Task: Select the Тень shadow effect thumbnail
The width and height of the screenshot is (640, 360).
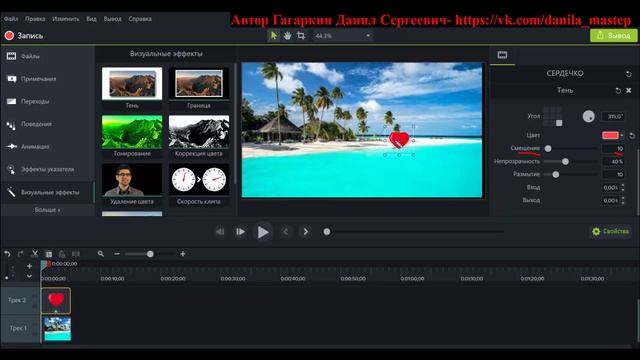Action: (x=132, y=84)
